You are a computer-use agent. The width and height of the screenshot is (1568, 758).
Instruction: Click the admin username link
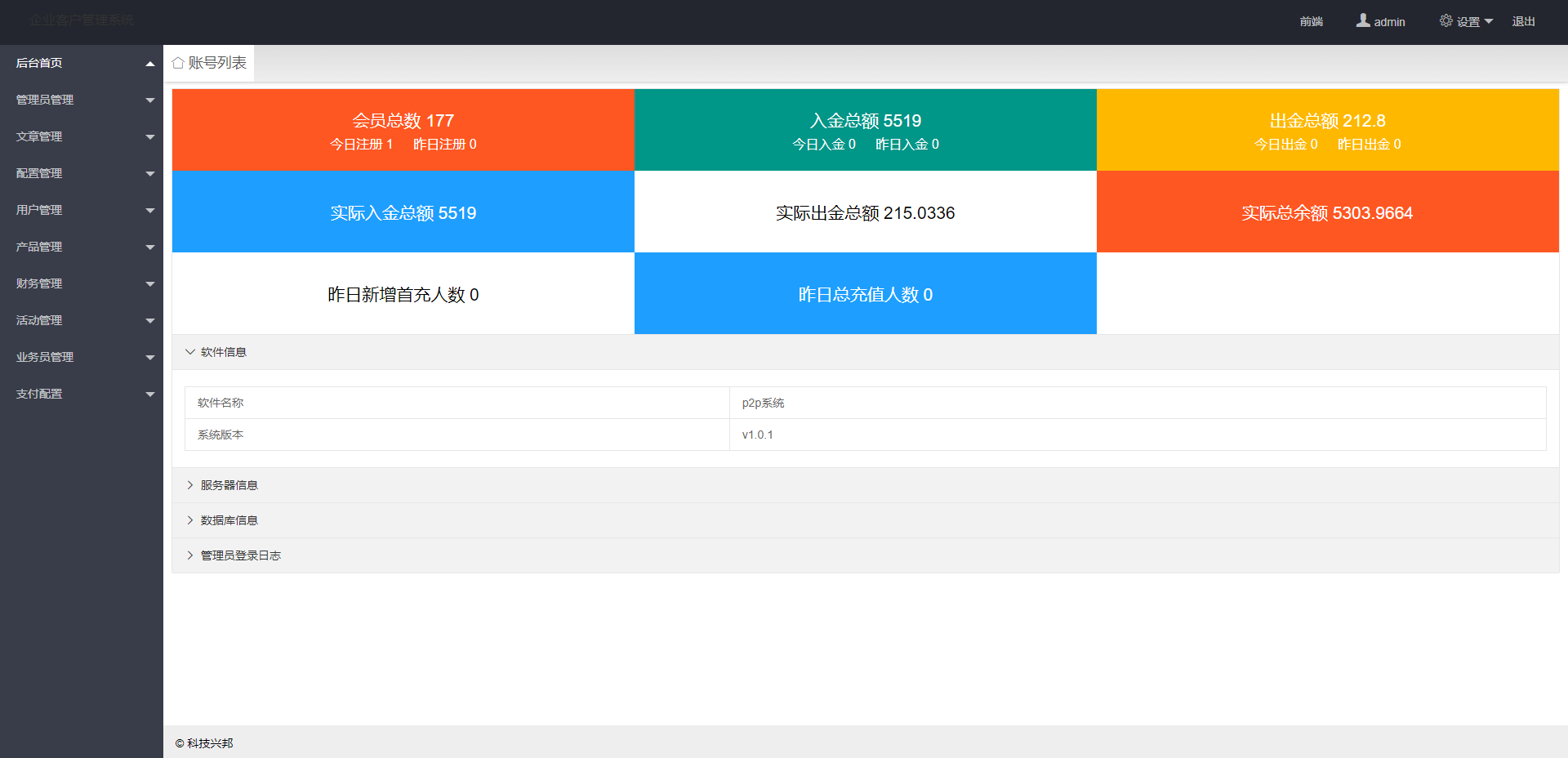(1389, 22)
